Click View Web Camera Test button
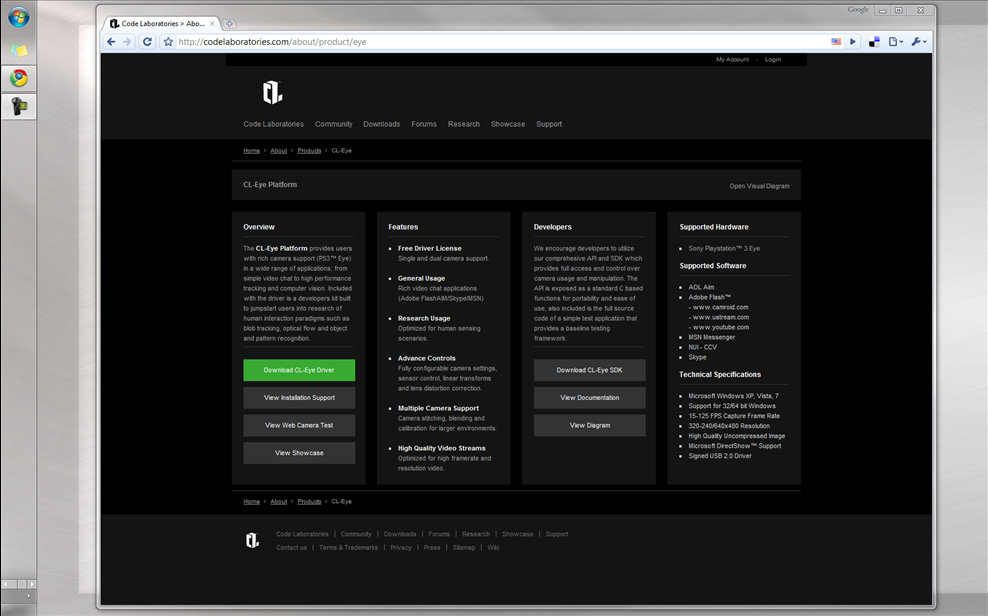Screen dimensions: 988x616 coord(299,426)
